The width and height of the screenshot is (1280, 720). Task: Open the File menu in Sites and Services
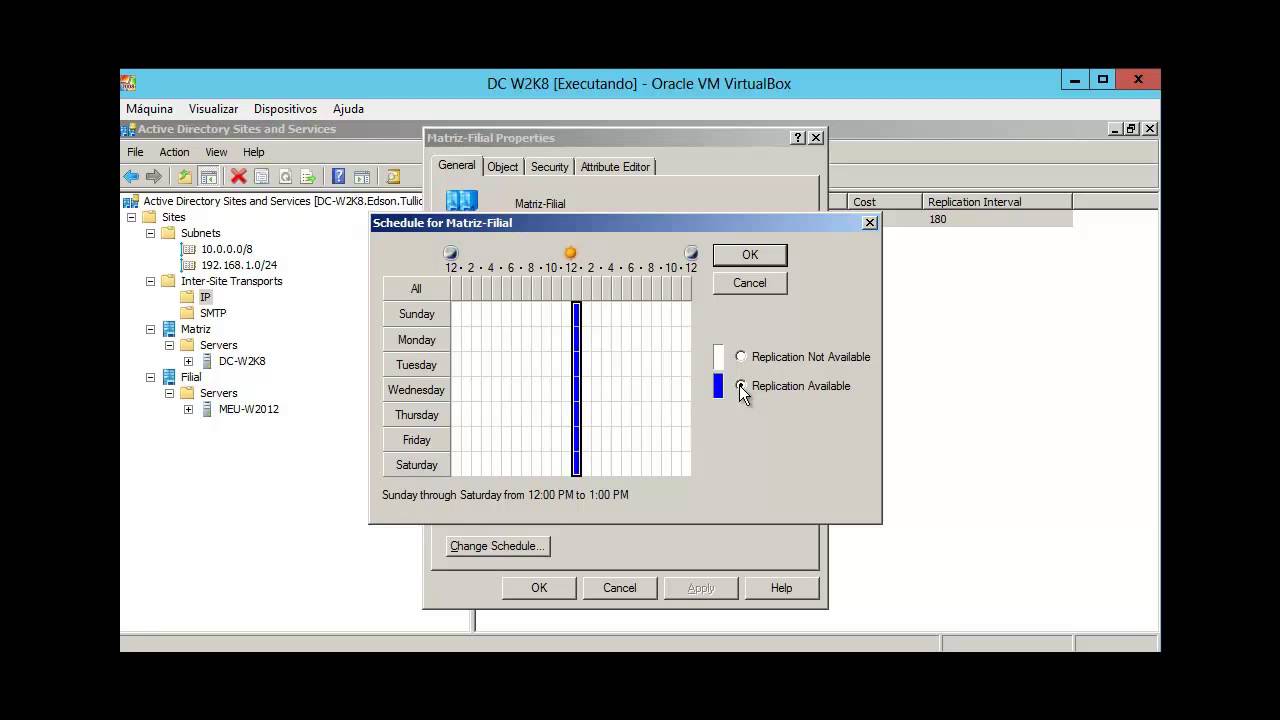click(135, 152)
